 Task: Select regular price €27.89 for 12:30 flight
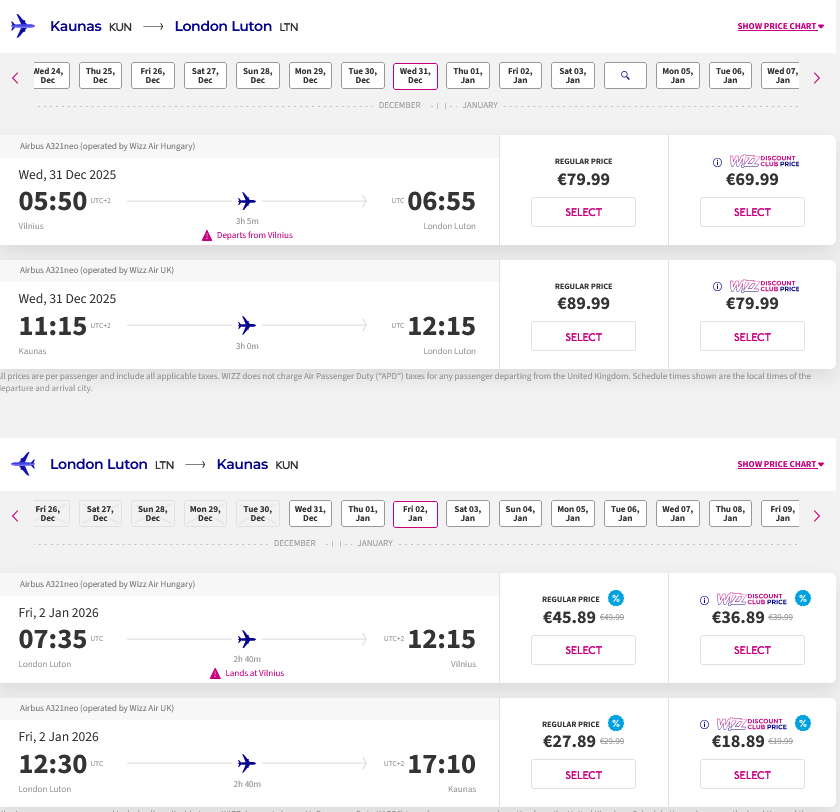pos(583,775)
